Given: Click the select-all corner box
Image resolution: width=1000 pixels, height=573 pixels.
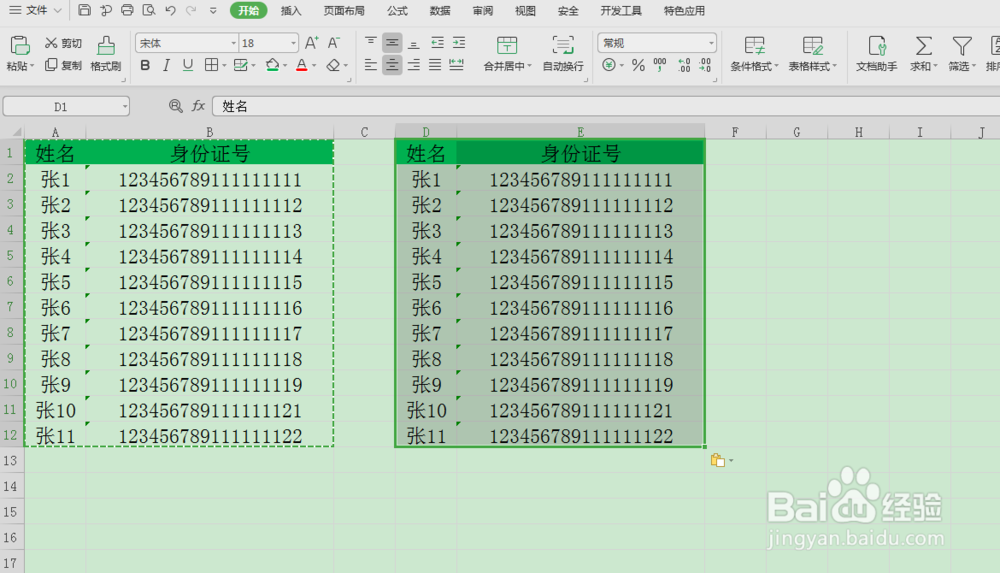Looking at the screenshot, I should pyautogui.click(x=15, y=132).
